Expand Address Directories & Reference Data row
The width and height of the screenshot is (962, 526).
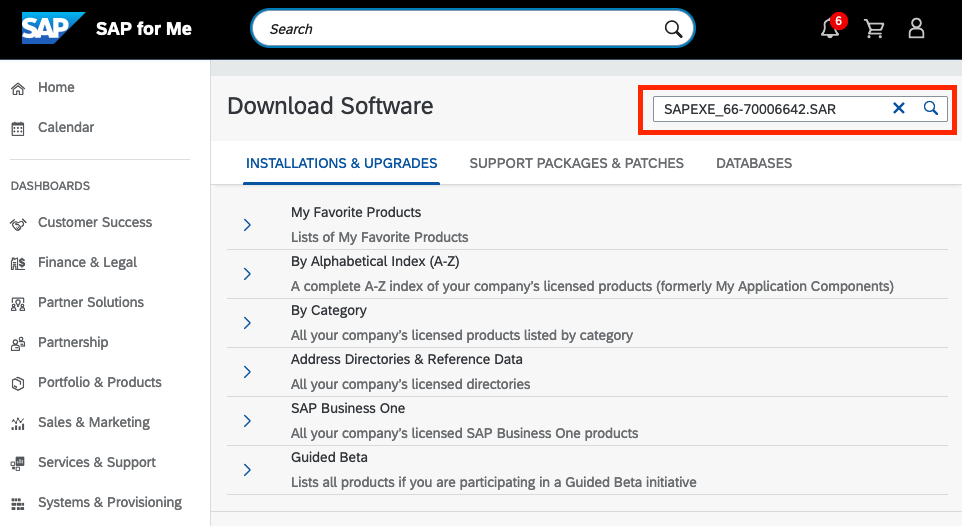coord(247,372)
